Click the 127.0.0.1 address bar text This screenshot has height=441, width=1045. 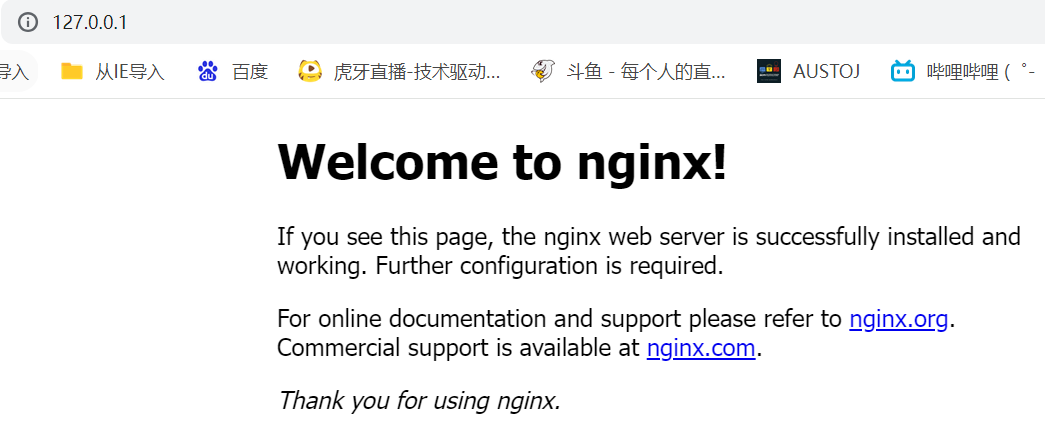point(89,23)
